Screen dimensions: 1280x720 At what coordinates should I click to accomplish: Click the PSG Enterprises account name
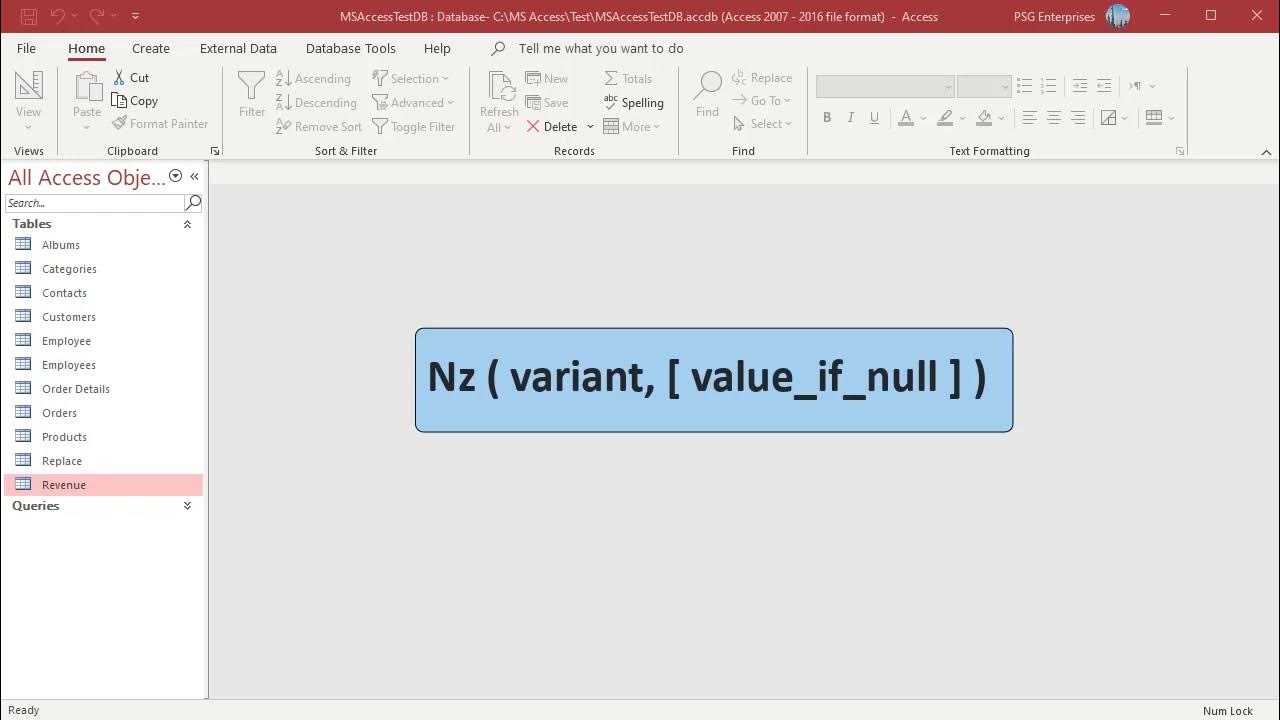tap(1053, 16)
